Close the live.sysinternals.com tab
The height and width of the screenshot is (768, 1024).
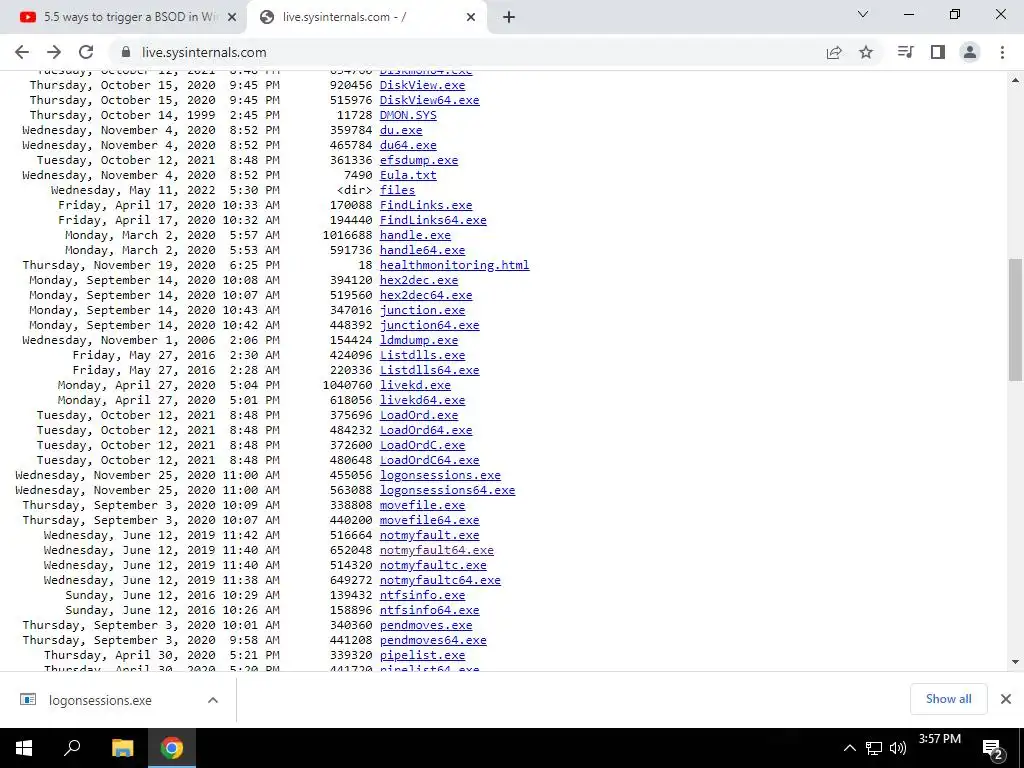pyautogui.click(x=470, y=18)
